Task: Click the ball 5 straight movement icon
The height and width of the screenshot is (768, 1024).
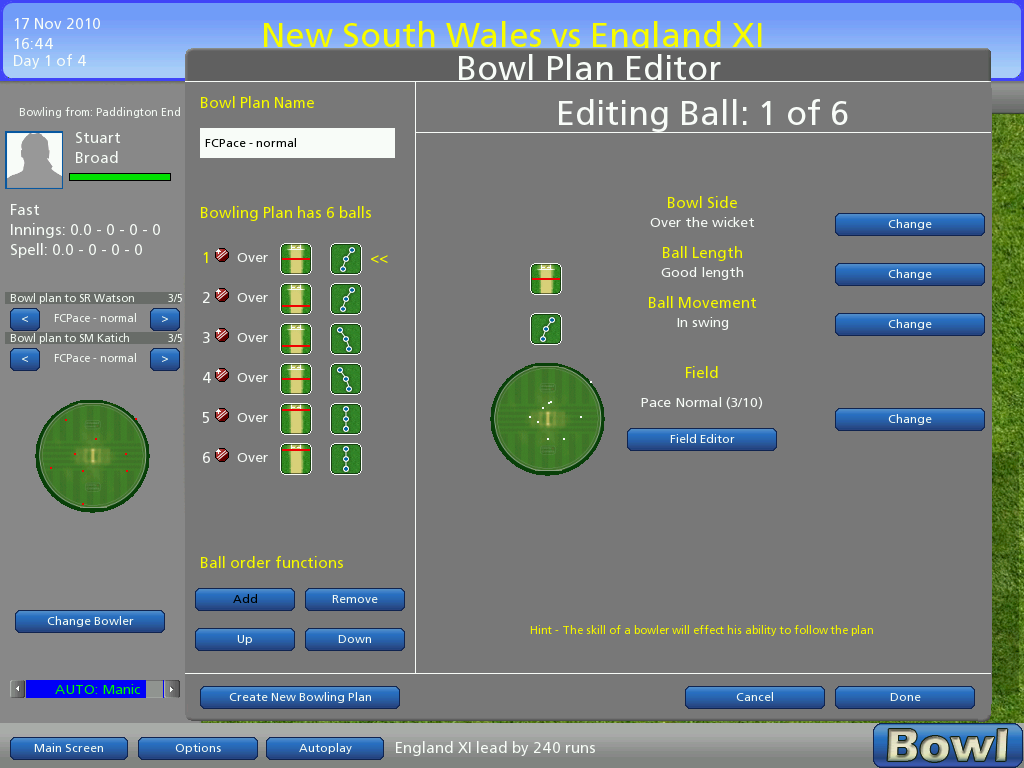Action: pos(346,419)
